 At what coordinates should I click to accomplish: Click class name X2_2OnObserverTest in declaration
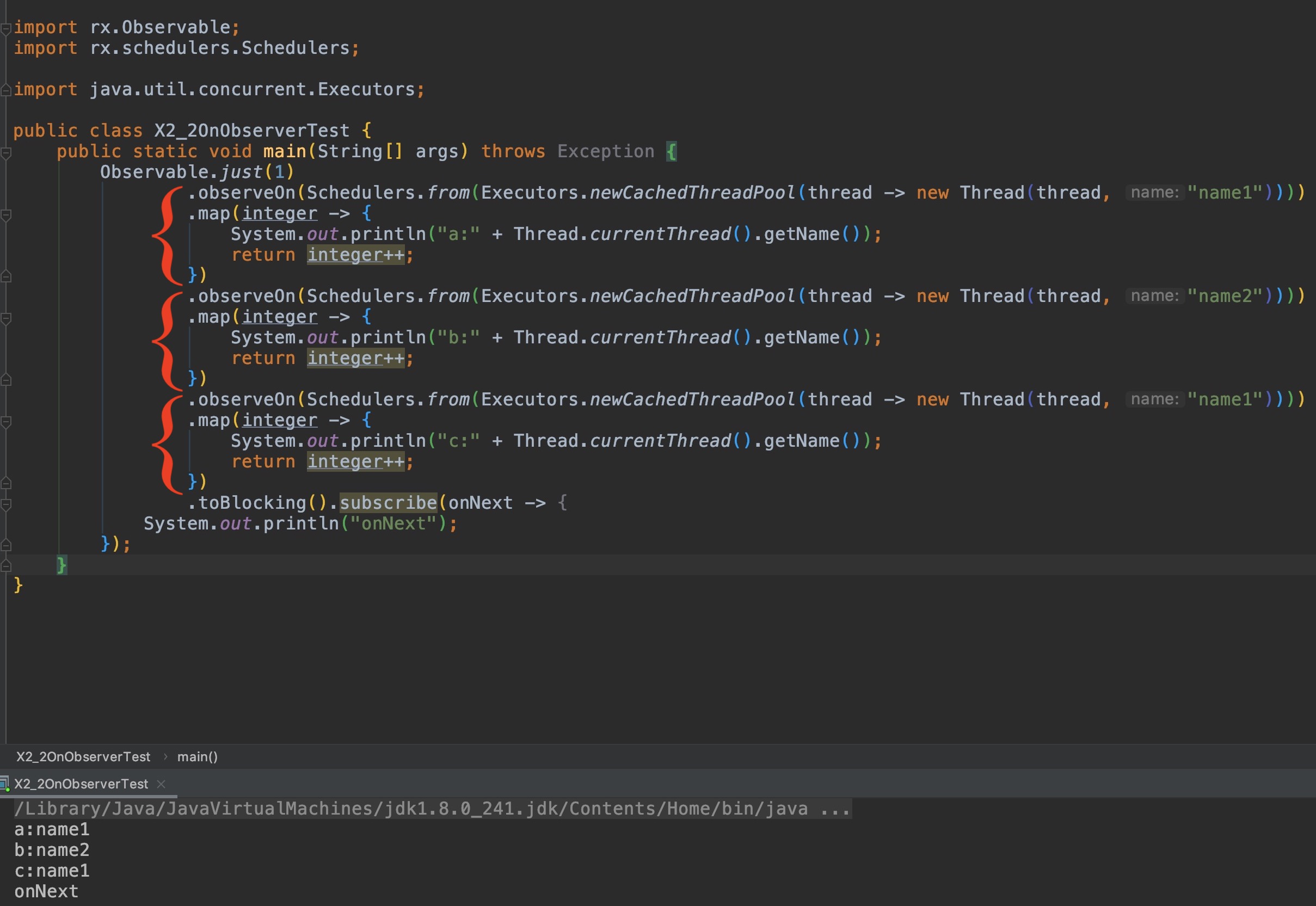tap(251, 131)
